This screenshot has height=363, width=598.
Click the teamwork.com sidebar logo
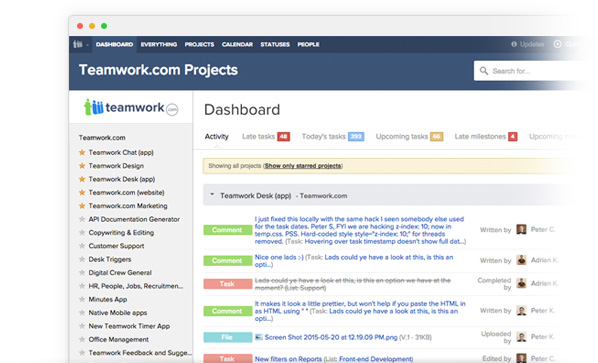pos(131,107)
